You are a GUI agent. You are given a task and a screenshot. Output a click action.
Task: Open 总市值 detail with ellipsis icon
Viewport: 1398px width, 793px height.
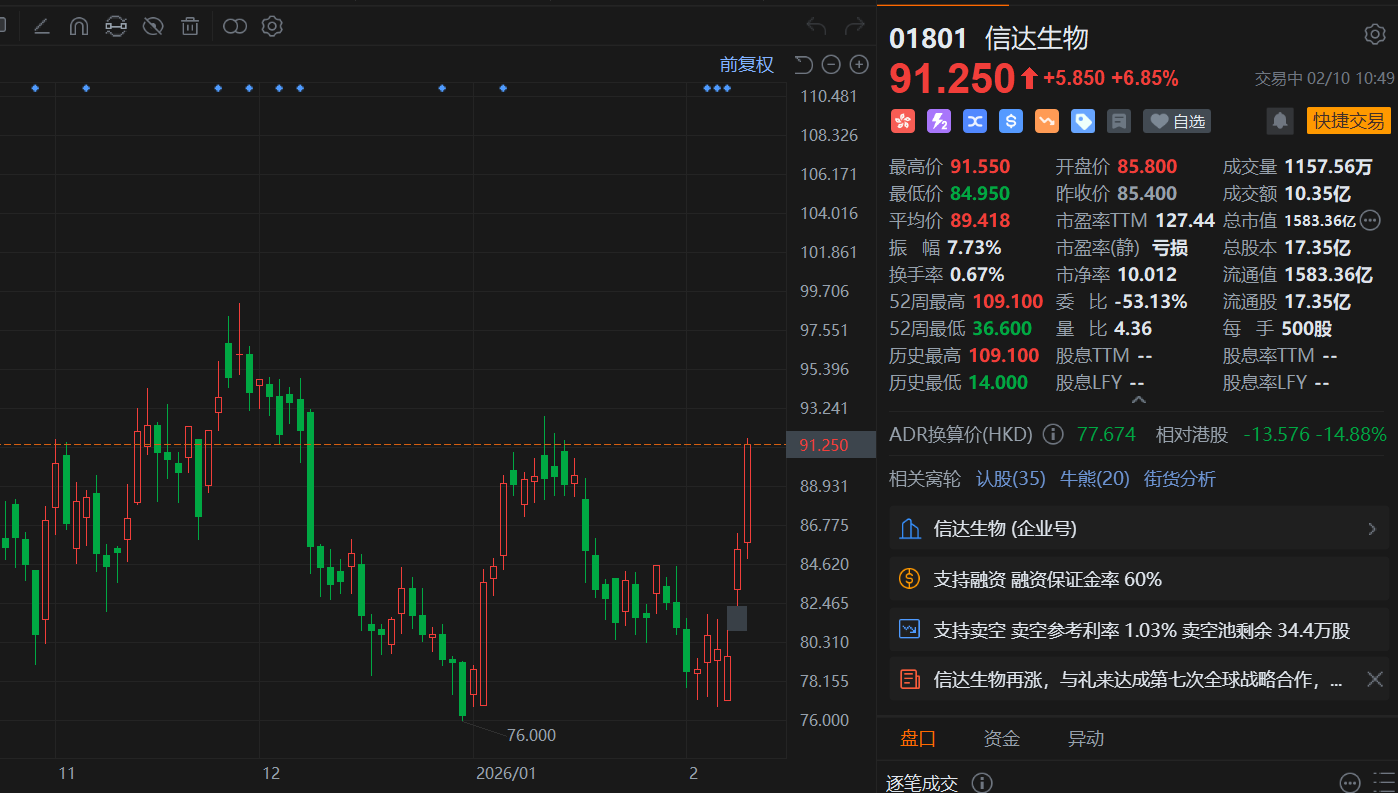tap(1369, 220)
